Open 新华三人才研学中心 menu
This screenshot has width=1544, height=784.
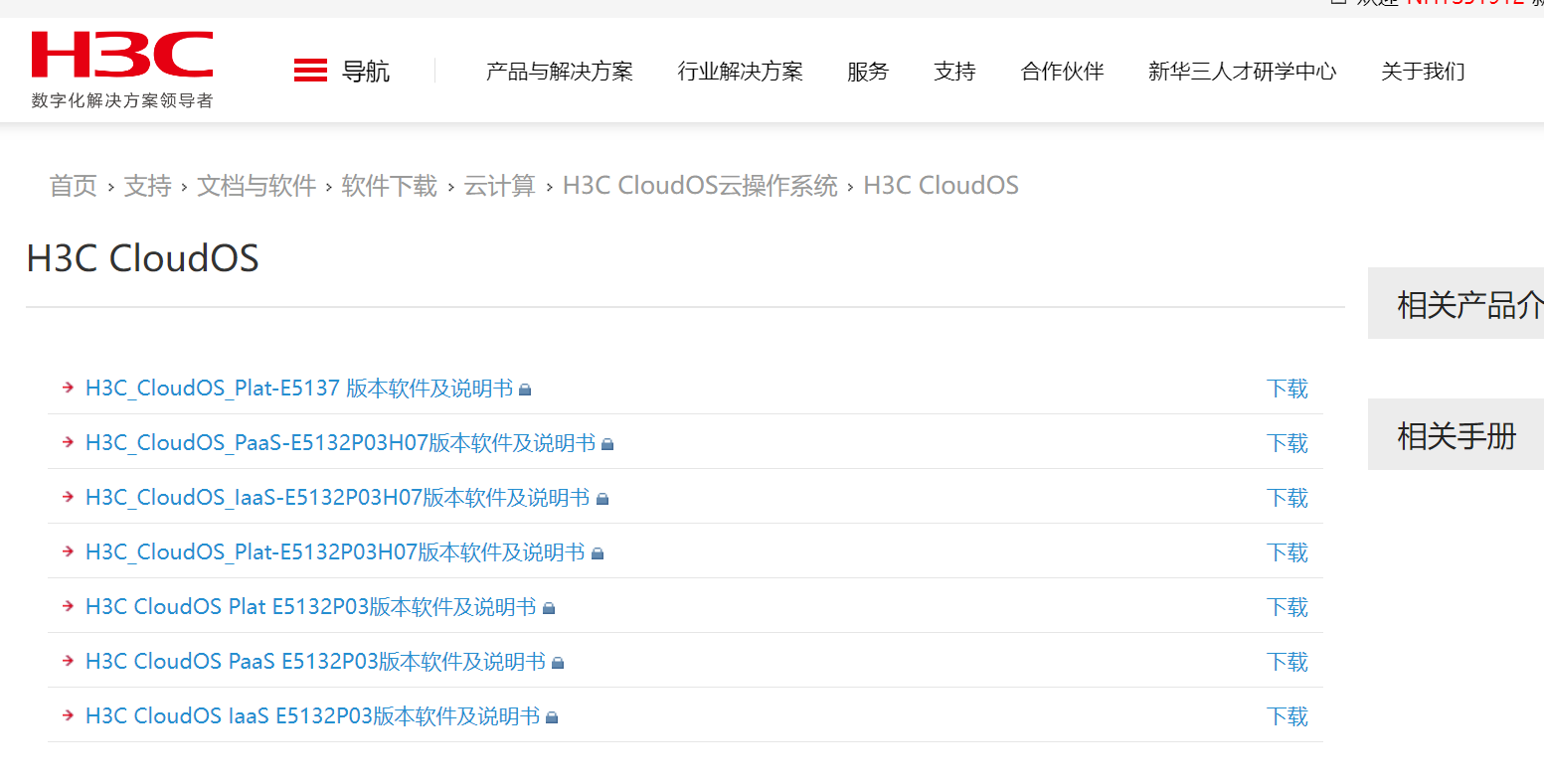point(1243,72)
